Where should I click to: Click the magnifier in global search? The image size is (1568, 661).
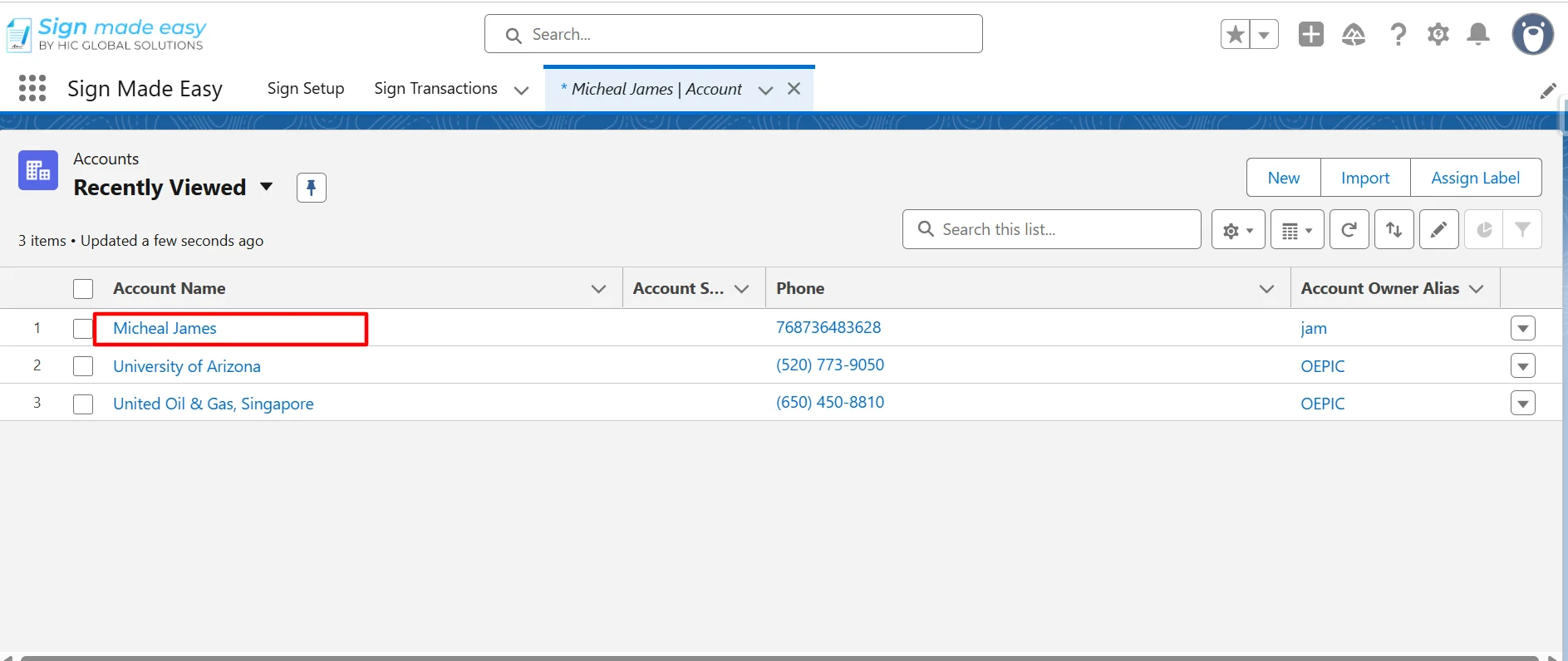click(514, 35)
